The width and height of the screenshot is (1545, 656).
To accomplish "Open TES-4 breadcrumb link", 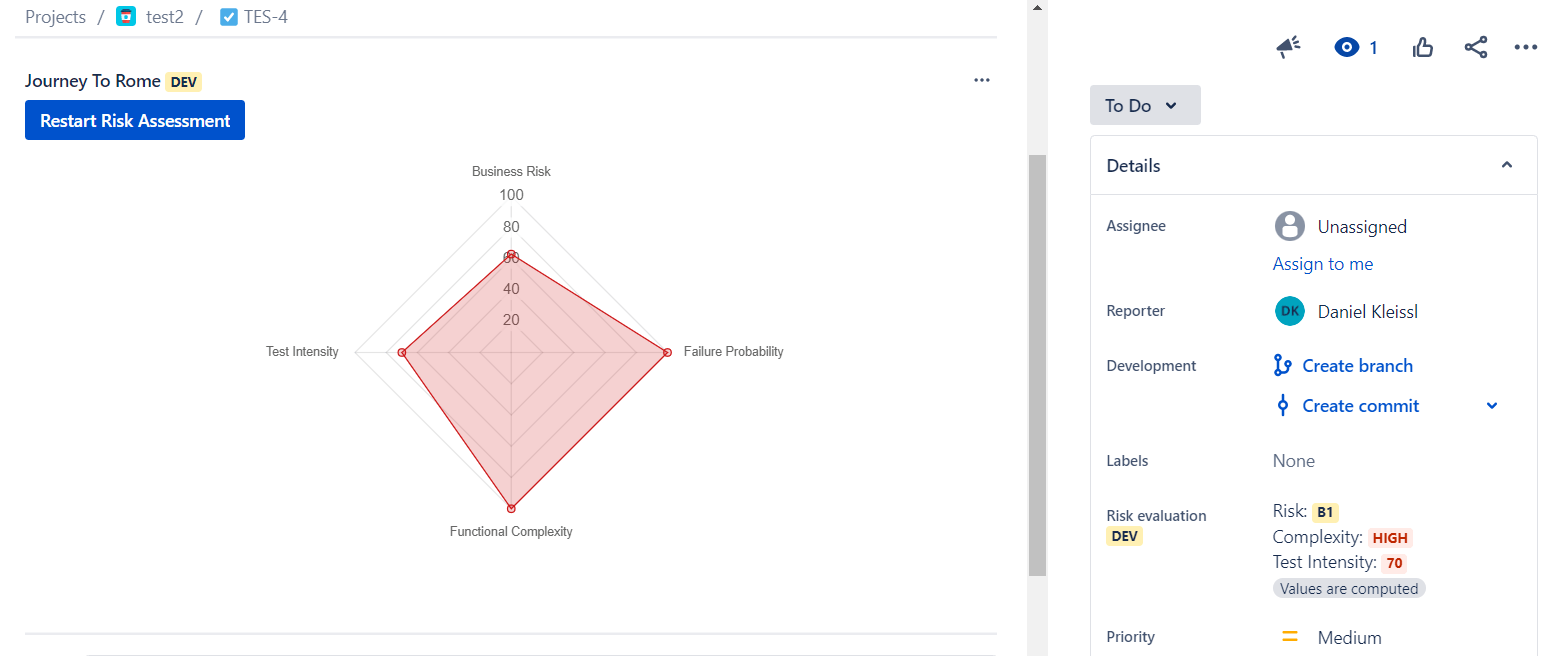I will 266,17.
